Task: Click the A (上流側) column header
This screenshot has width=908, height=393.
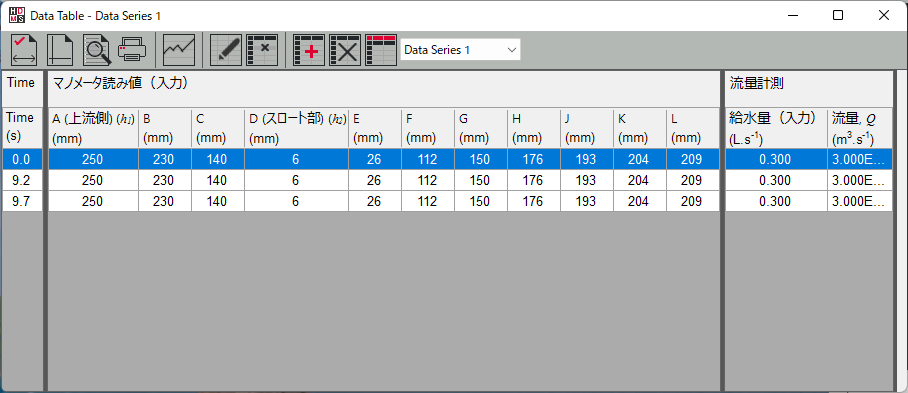Action: point(93,128)
